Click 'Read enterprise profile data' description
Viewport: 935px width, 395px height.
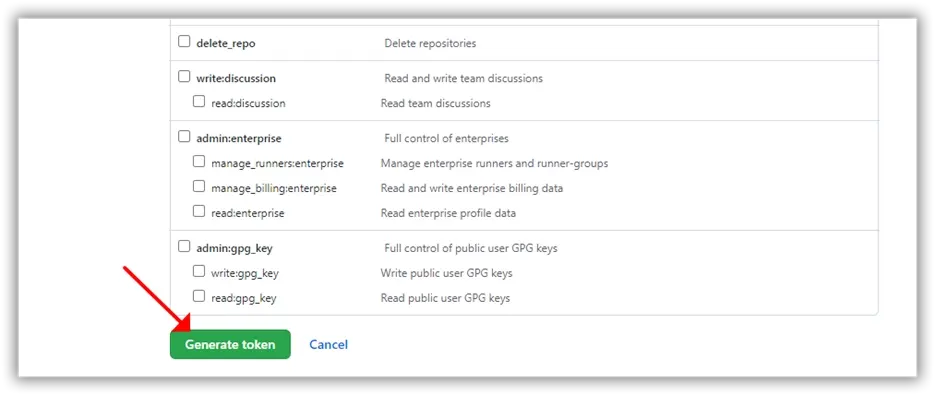tap(448, 213)
